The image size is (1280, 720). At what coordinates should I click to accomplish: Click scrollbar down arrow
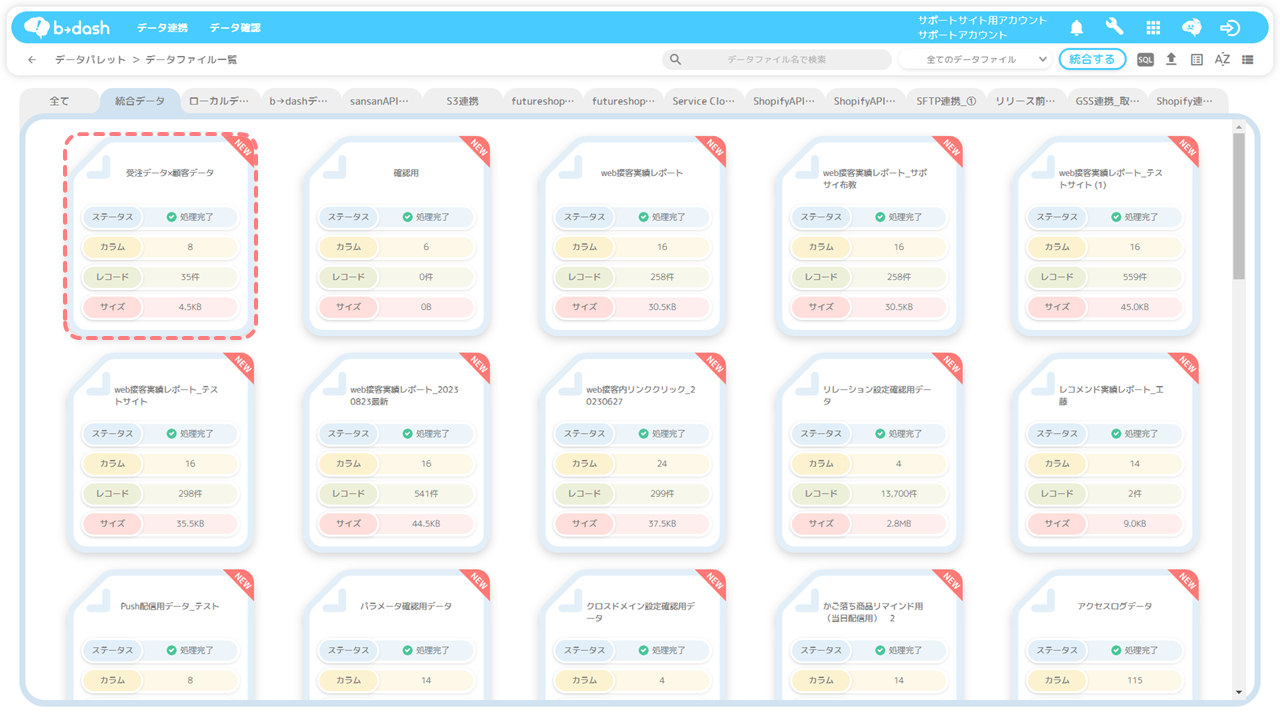pyautogui.click(x=1239, y=691)
